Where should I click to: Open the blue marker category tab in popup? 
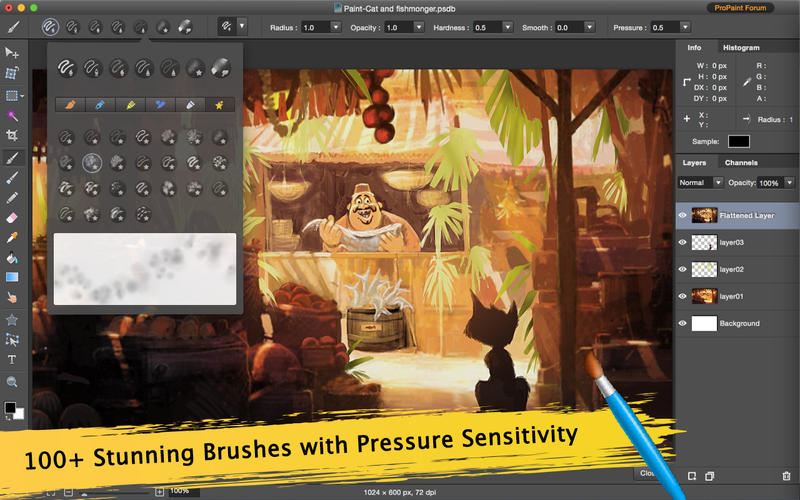tap(100, 105)
